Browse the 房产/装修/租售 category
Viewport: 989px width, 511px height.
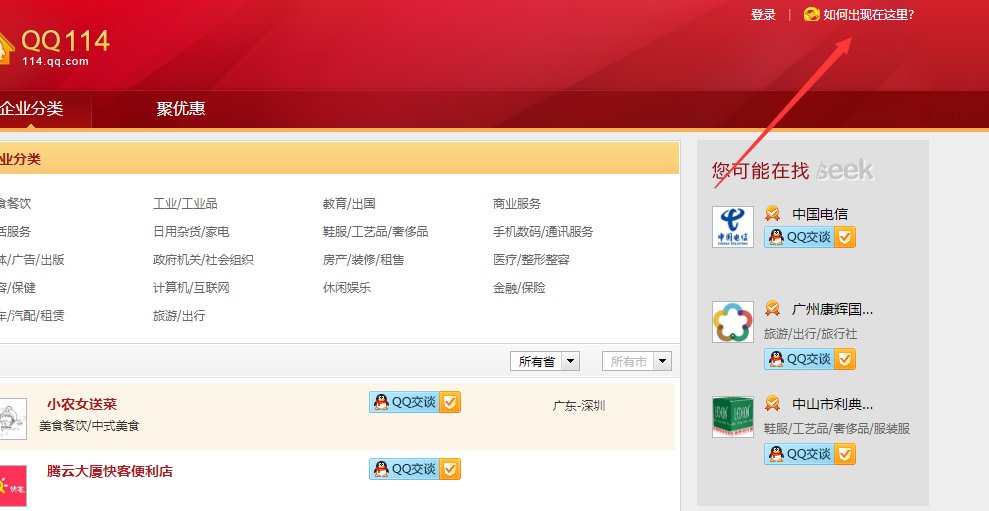coord(363,259)
